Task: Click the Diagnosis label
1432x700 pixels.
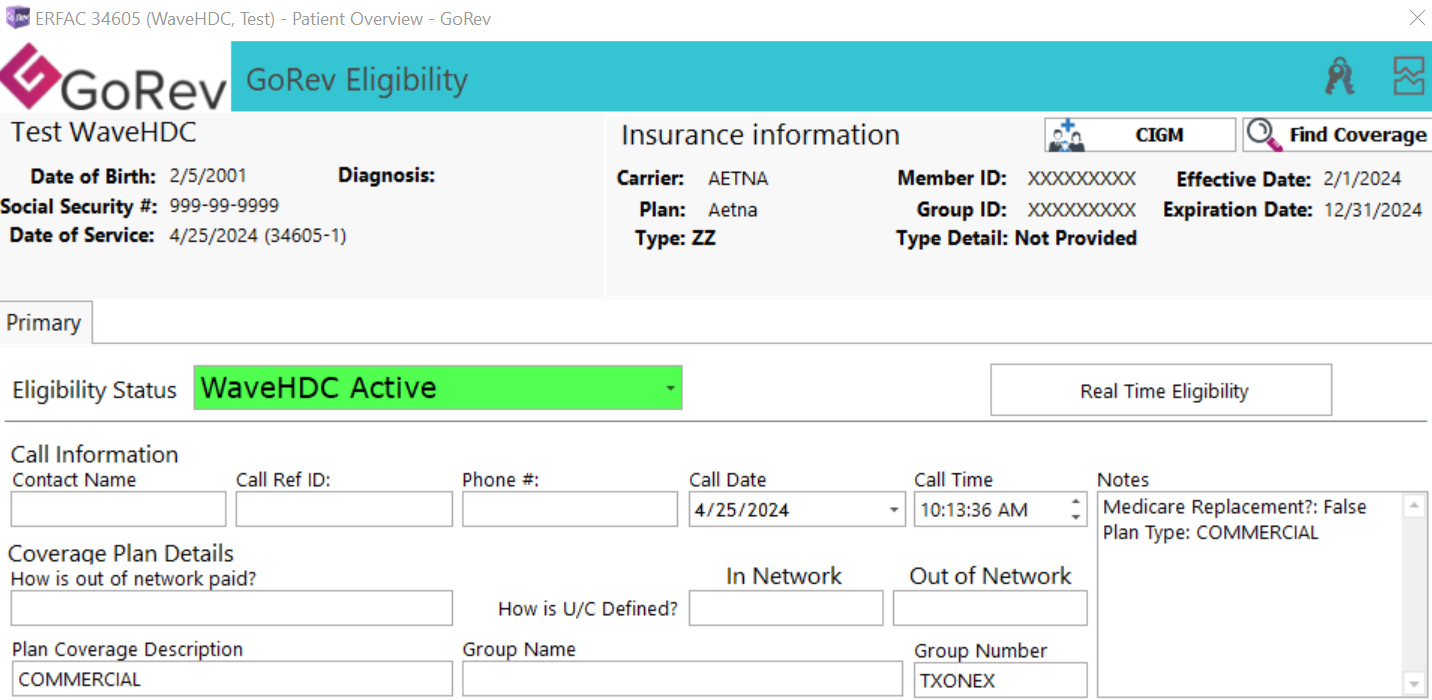Action: 387,176
